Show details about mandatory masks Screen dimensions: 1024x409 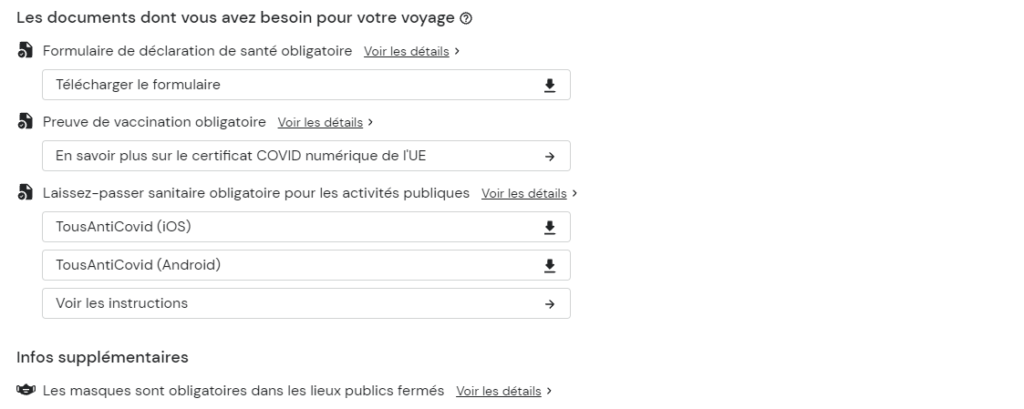(498, 391)
